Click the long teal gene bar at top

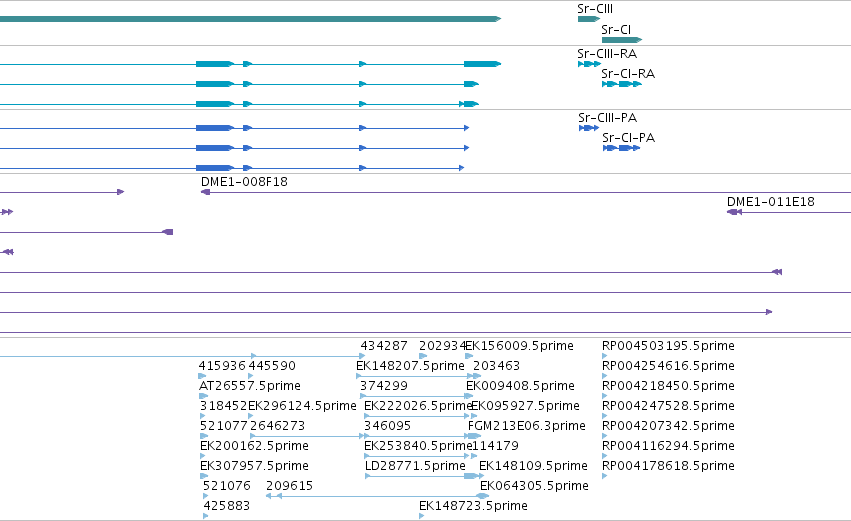[x=250, y=19]
